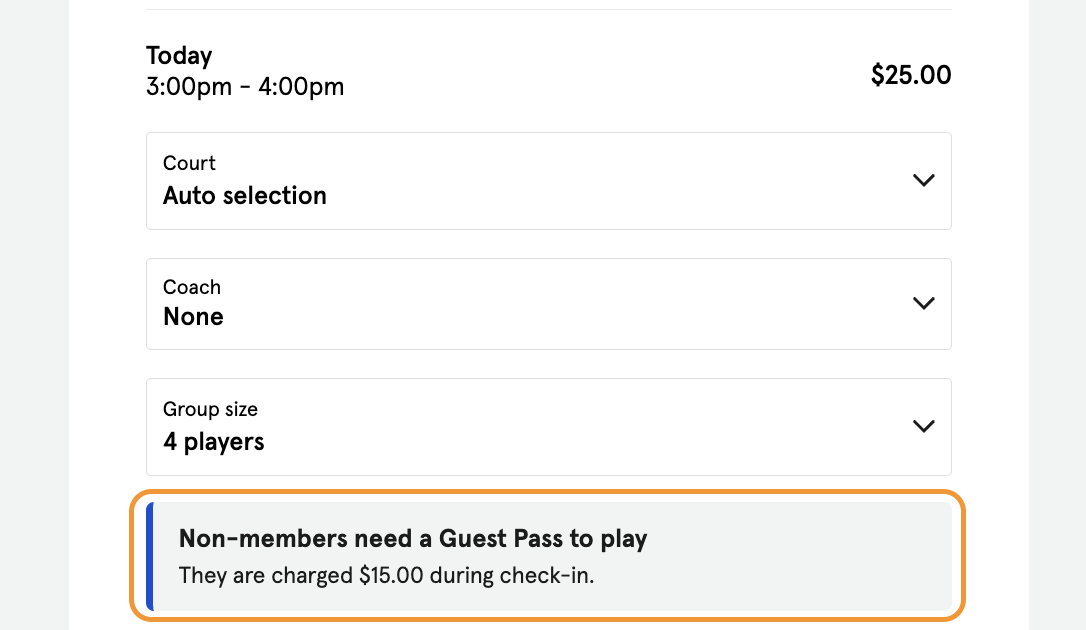
Task: Click the "Coach" field label
Action: point(191,287)
